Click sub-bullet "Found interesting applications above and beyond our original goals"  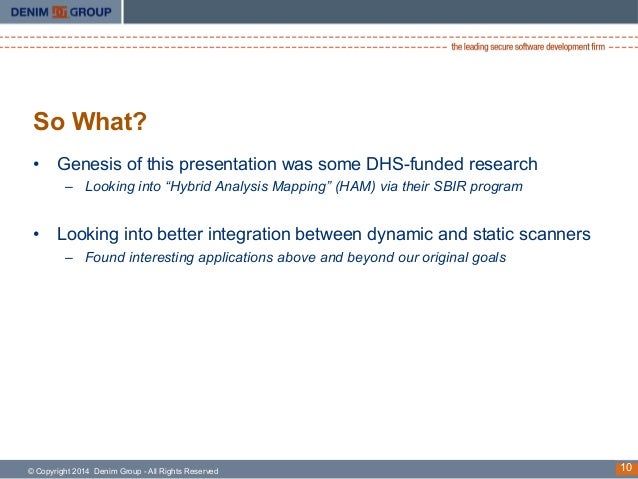tap(295, 257)
